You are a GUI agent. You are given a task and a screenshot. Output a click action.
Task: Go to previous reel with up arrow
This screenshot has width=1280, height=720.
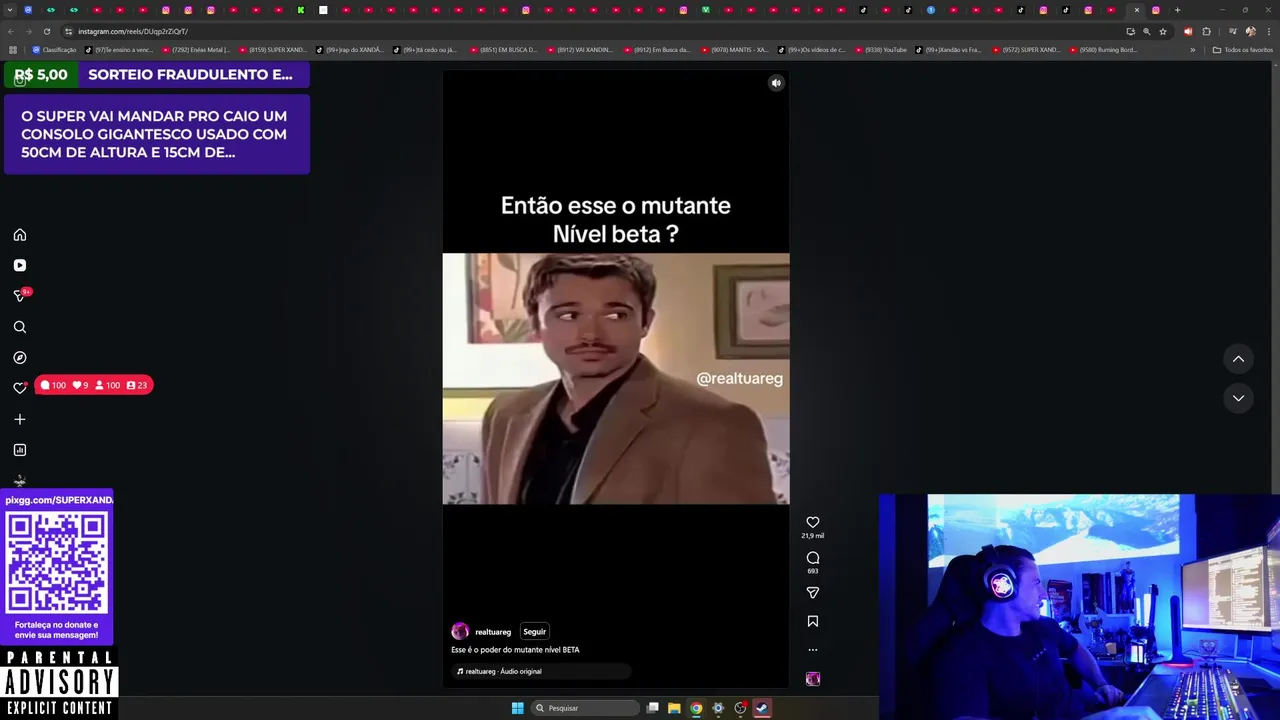[x=1238, y=359]
